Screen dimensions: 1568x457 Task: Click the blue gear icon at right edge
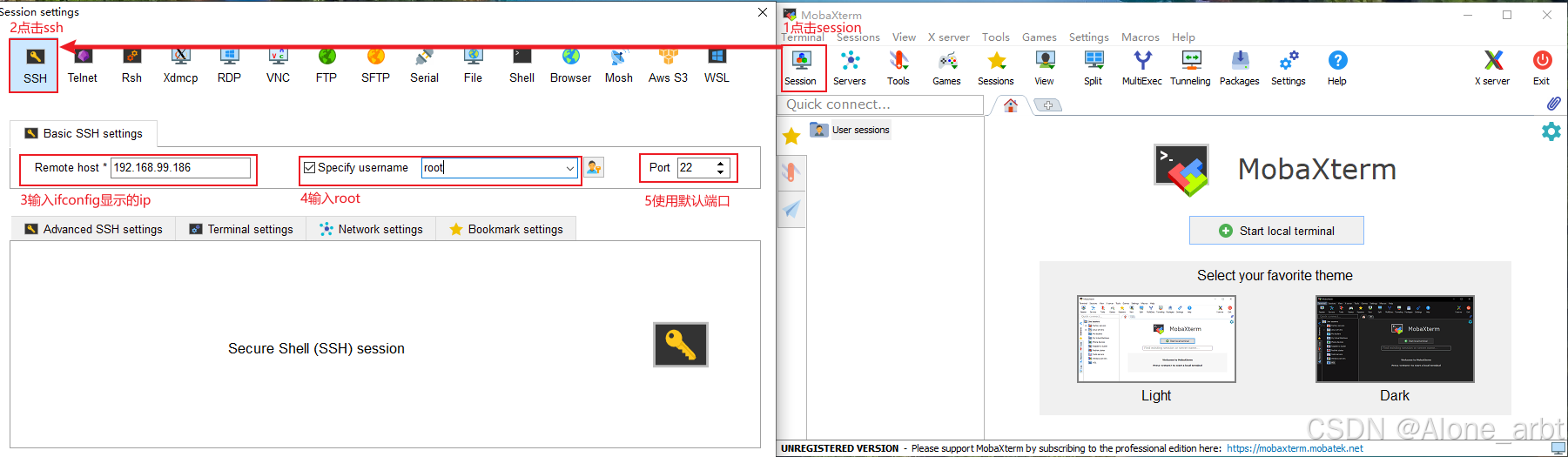point(1551,131)
